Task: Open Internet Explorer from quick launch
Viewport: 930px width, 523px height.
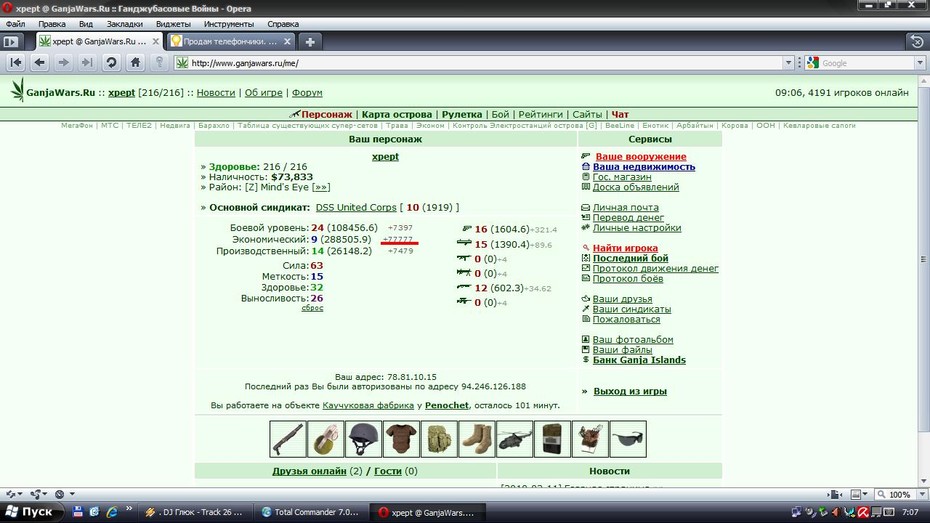Action: 112,512
